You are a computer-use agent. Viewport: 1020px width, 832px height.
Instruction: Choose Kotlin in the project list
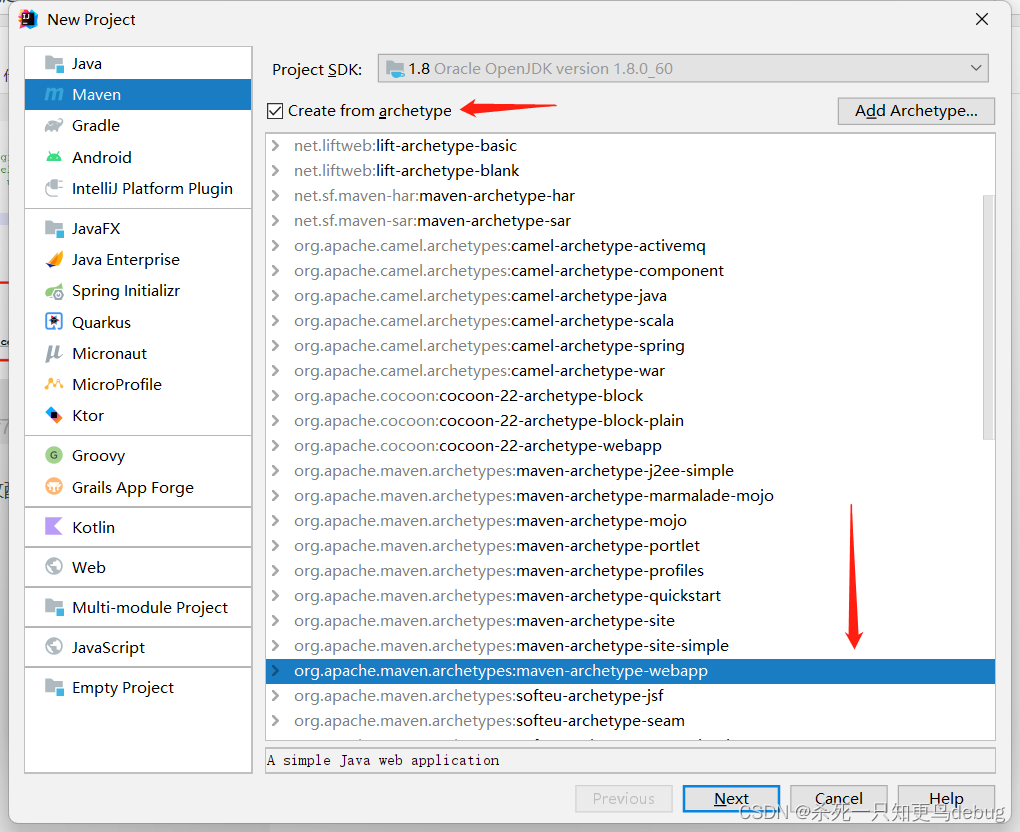(x=138, y=527)
